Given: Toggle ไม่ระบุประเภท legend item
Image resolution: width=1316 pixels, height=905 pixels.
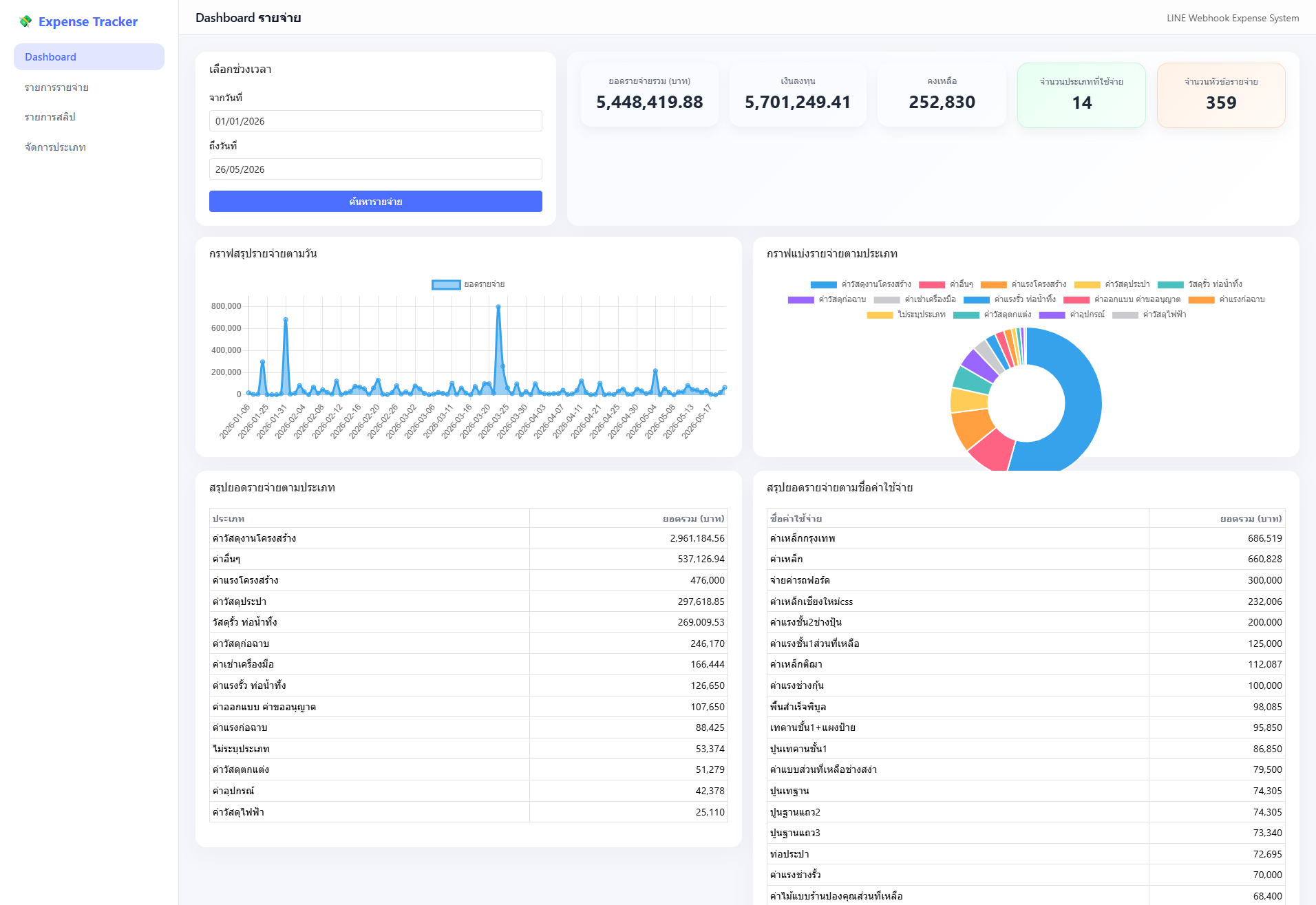Looking at the screenshot, I should [x=906, y=315].
